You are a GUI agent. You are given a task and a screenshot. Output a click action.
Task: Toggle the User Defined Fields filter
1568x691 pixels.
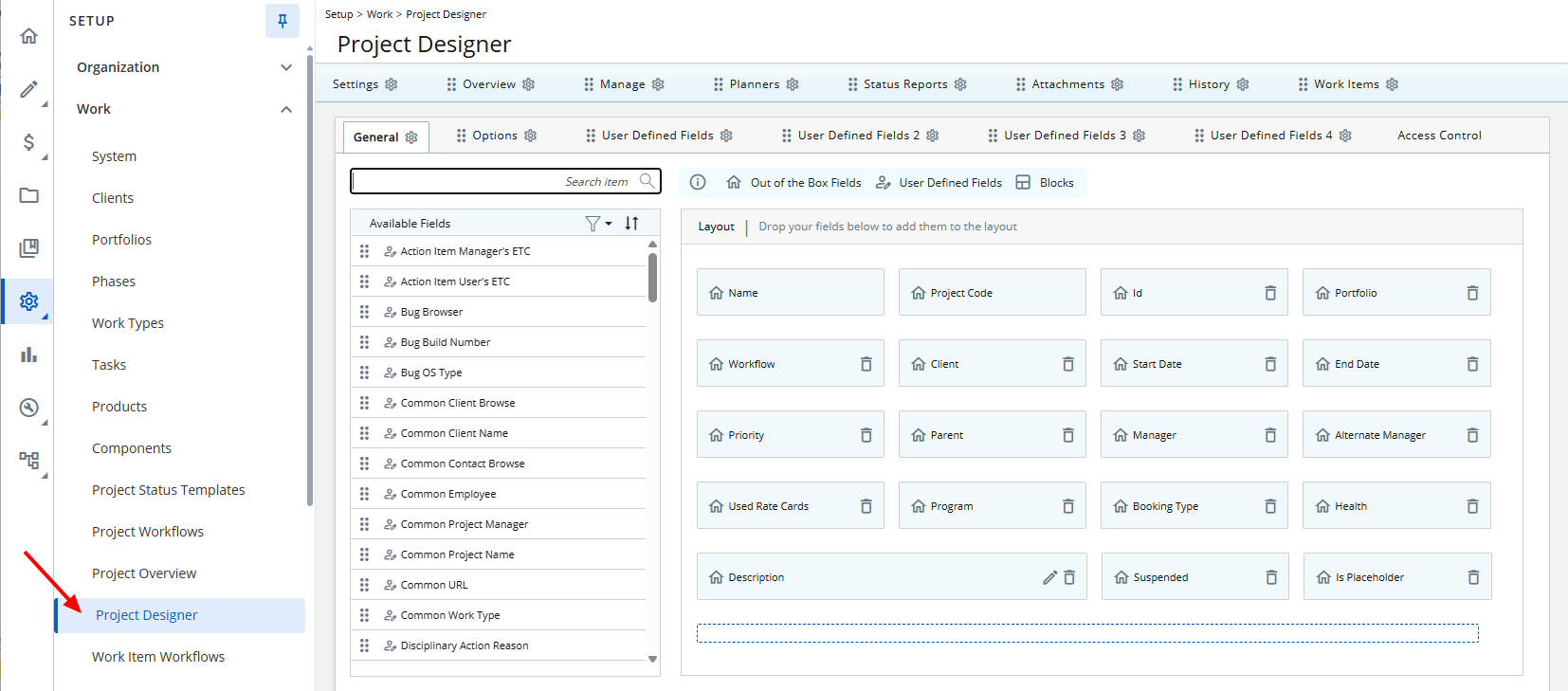[939, 183]
